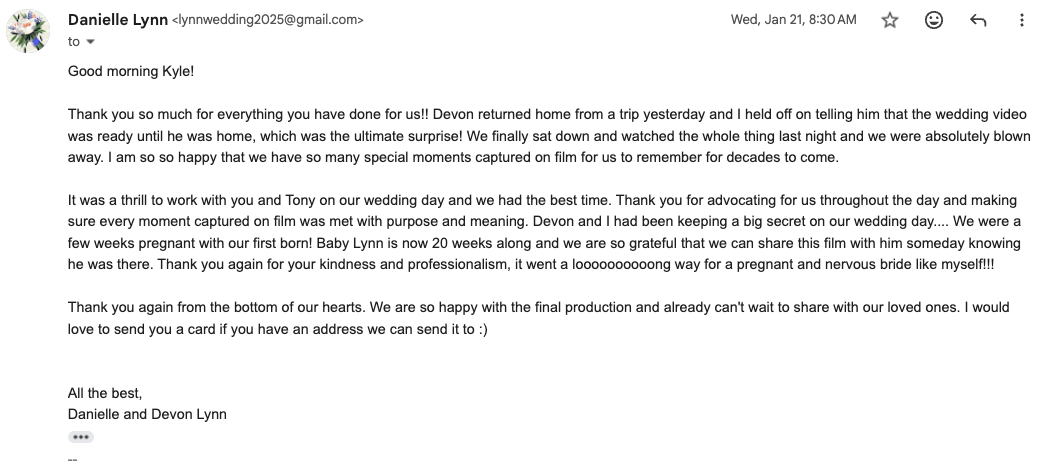Click the "All the best," closing line
This screenshot has height=461, width=1045.
point(105,393)
